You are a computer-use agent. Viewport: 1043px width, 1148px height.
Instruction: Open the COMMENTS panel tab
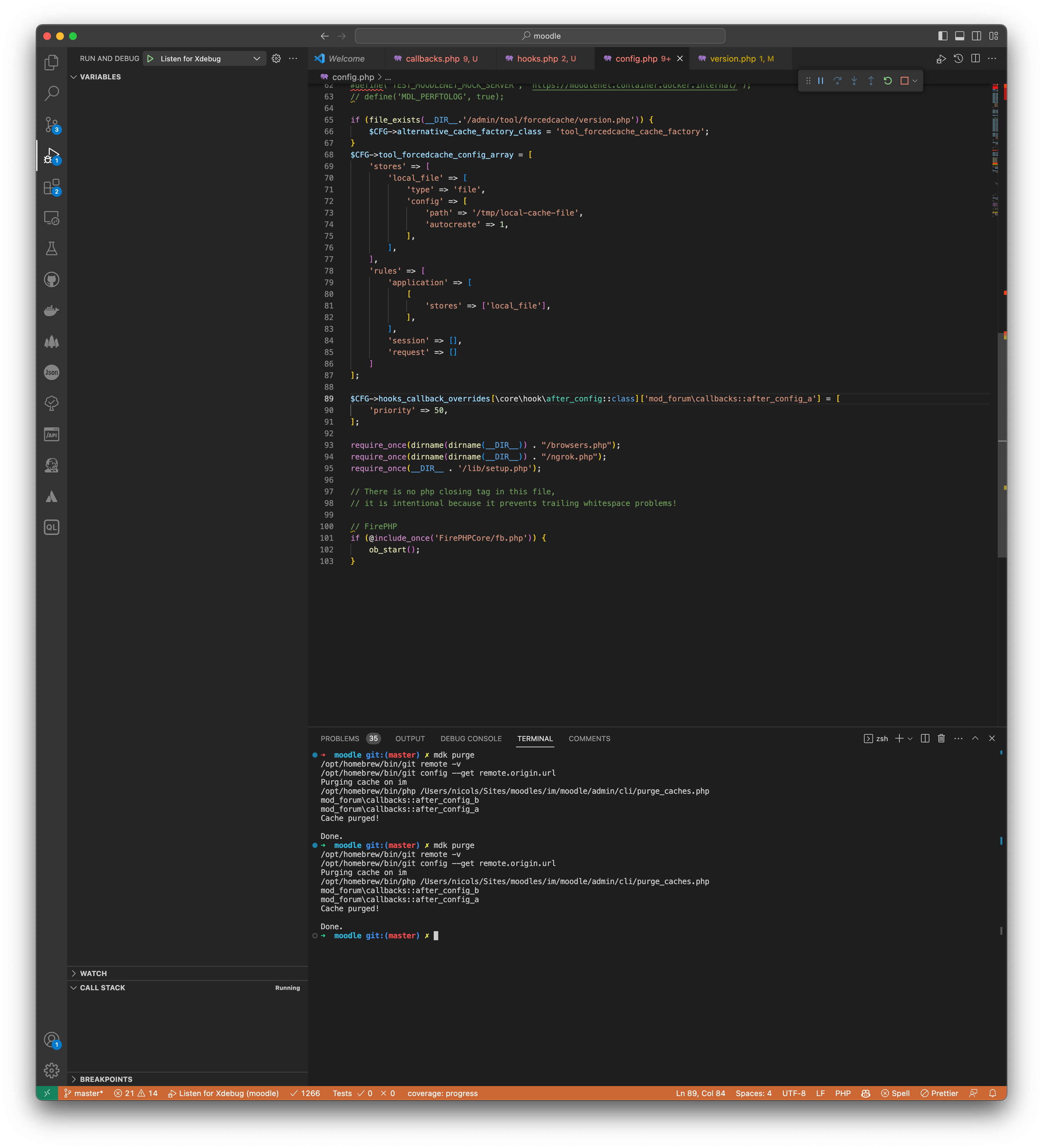pyautogui.click(x=590, y=739)
